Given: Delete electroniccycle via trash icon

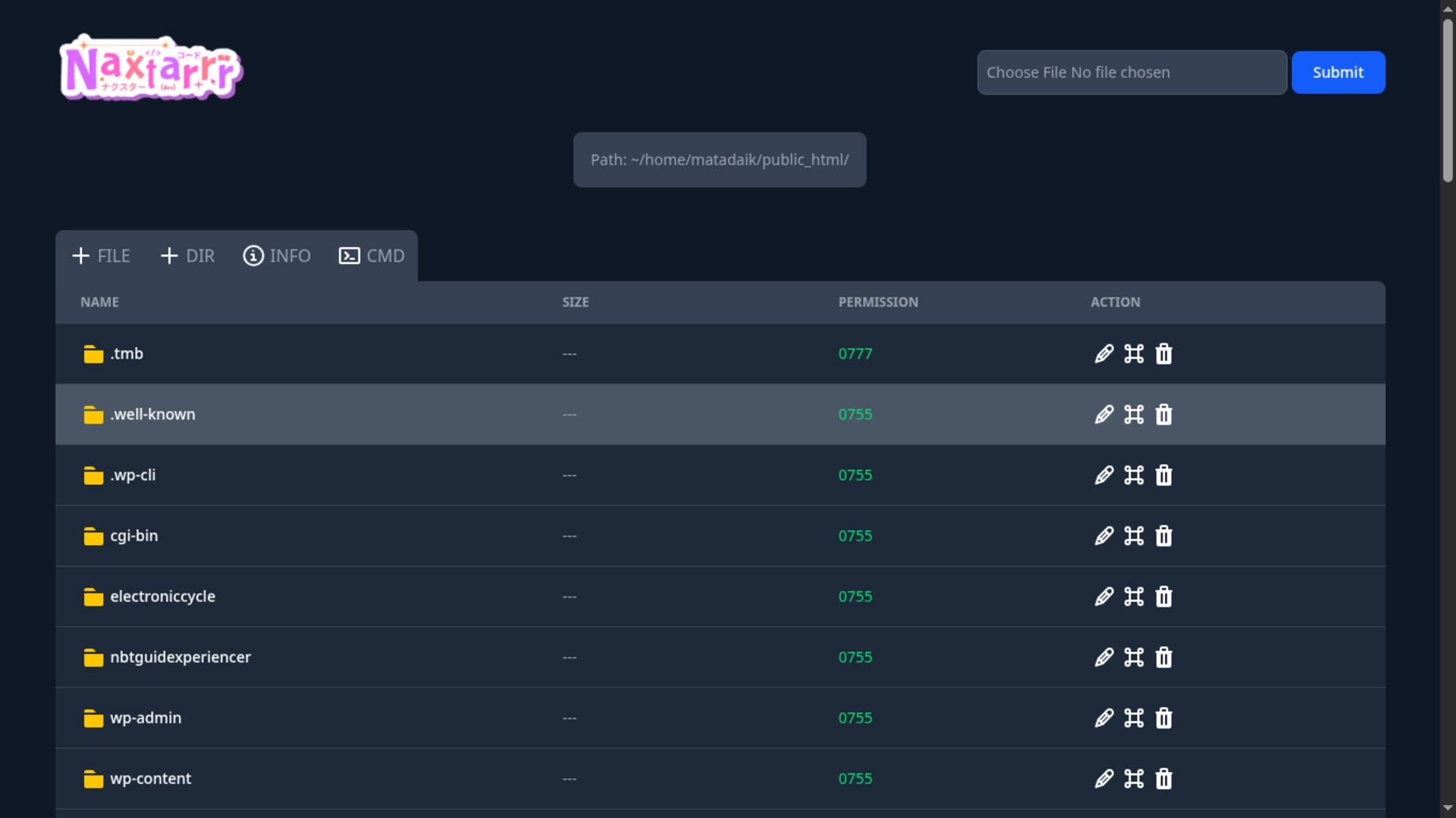Looking at the screenshot, I should click(1163, 597).
